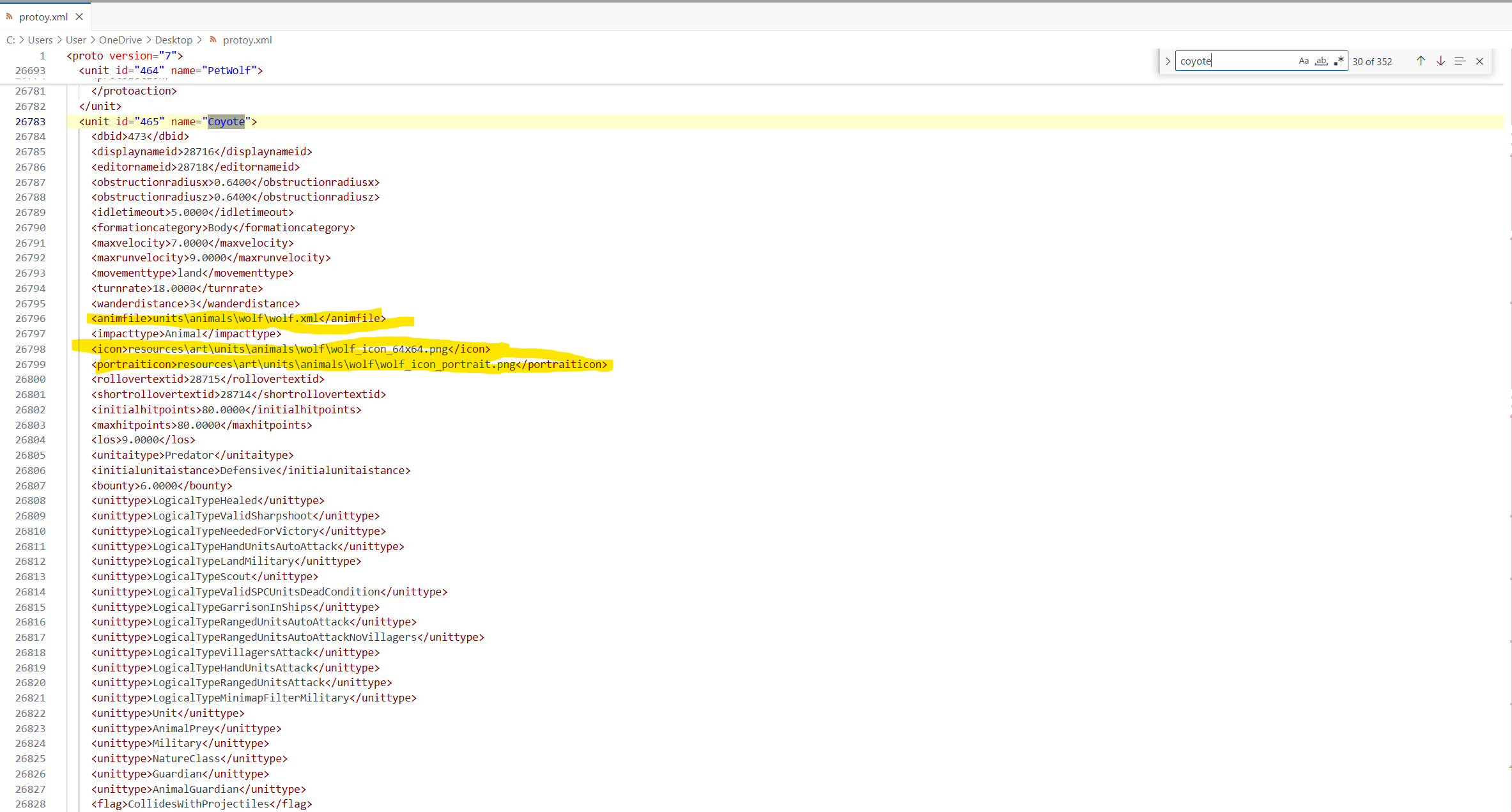
Task: Click line number 26796 in gutter
Action: 31,318
